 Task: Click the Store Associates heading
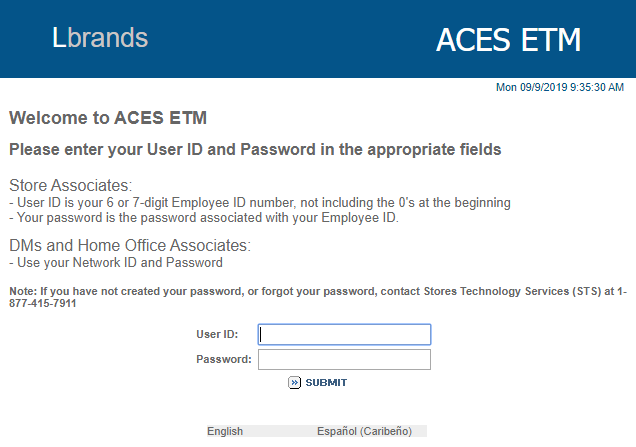(71, 185)
